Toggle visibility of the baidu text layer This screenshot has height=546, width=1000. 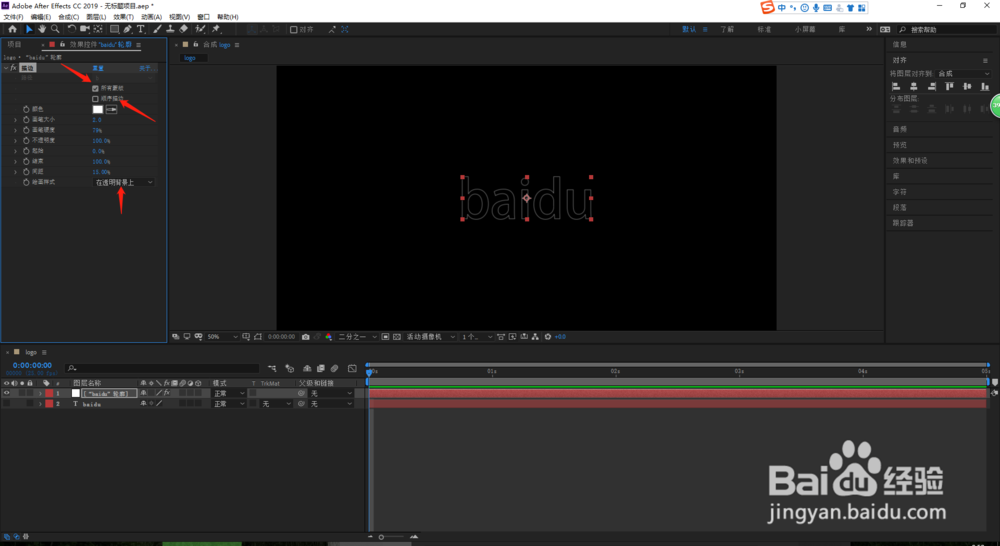[x=6, y=404]
